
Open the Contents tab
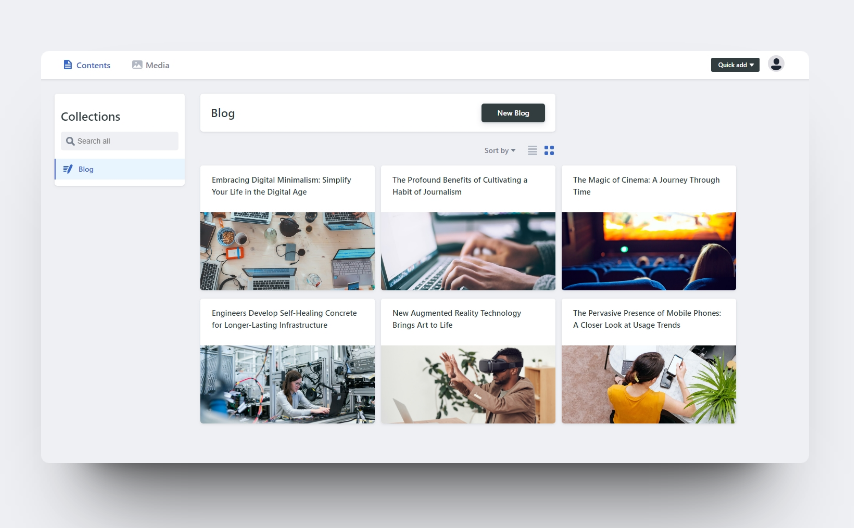click(87, 65)
